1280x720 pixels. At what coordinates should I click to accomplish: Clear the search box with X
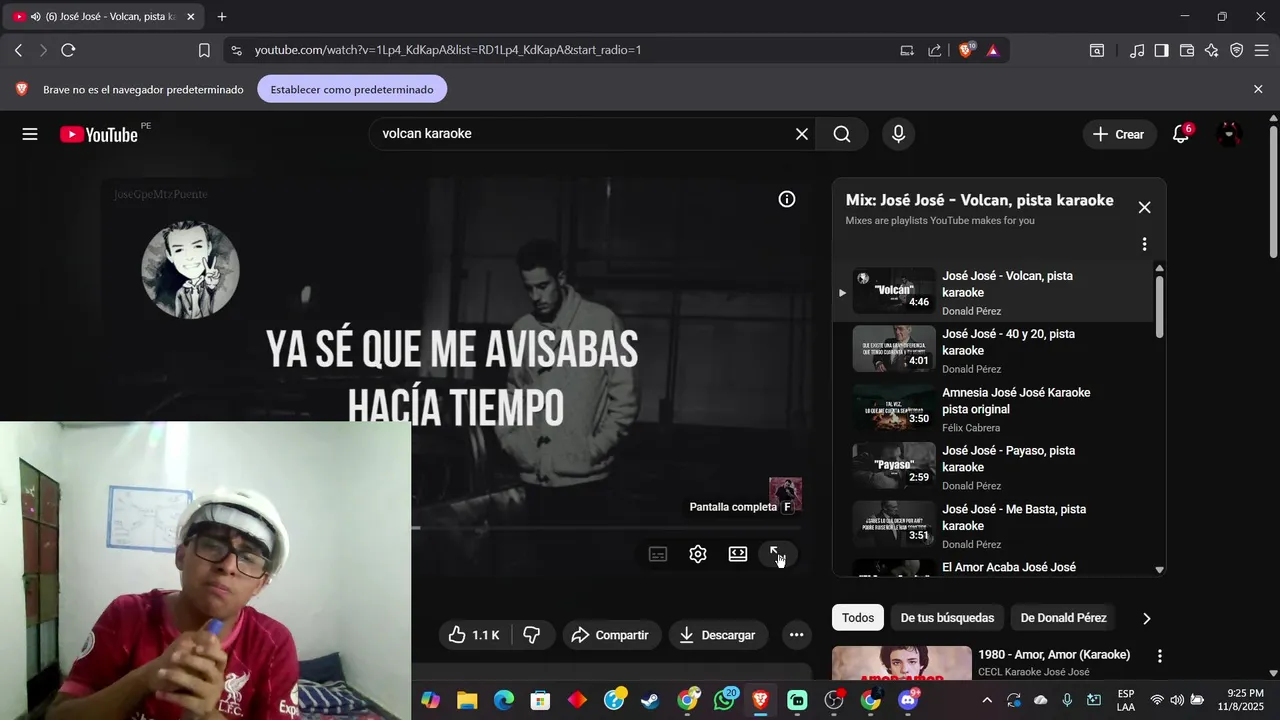coord(802,134)
